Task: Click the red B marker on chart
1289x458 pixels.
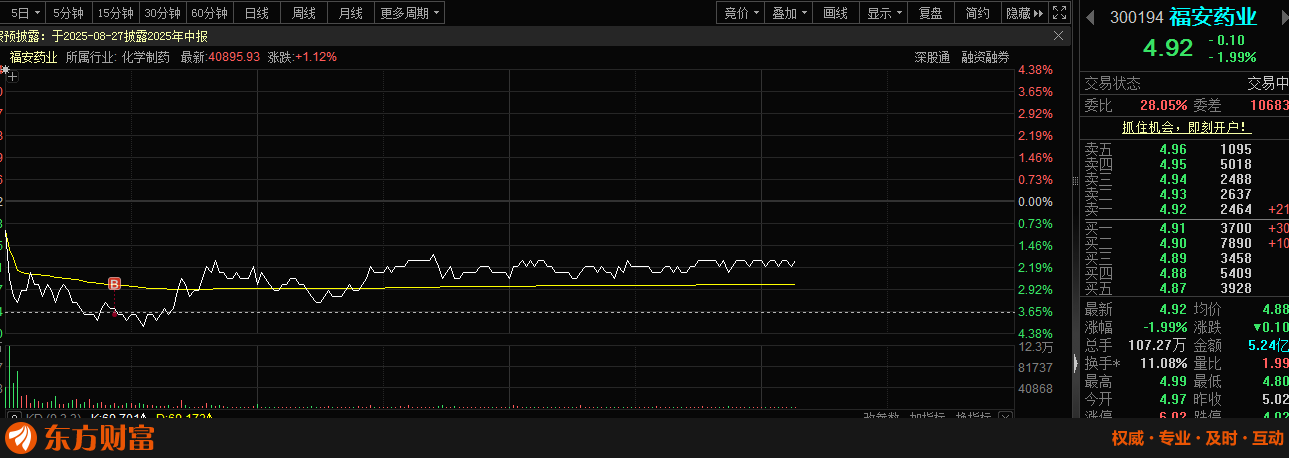Action: pyautogui.click(x=114, y=285)
